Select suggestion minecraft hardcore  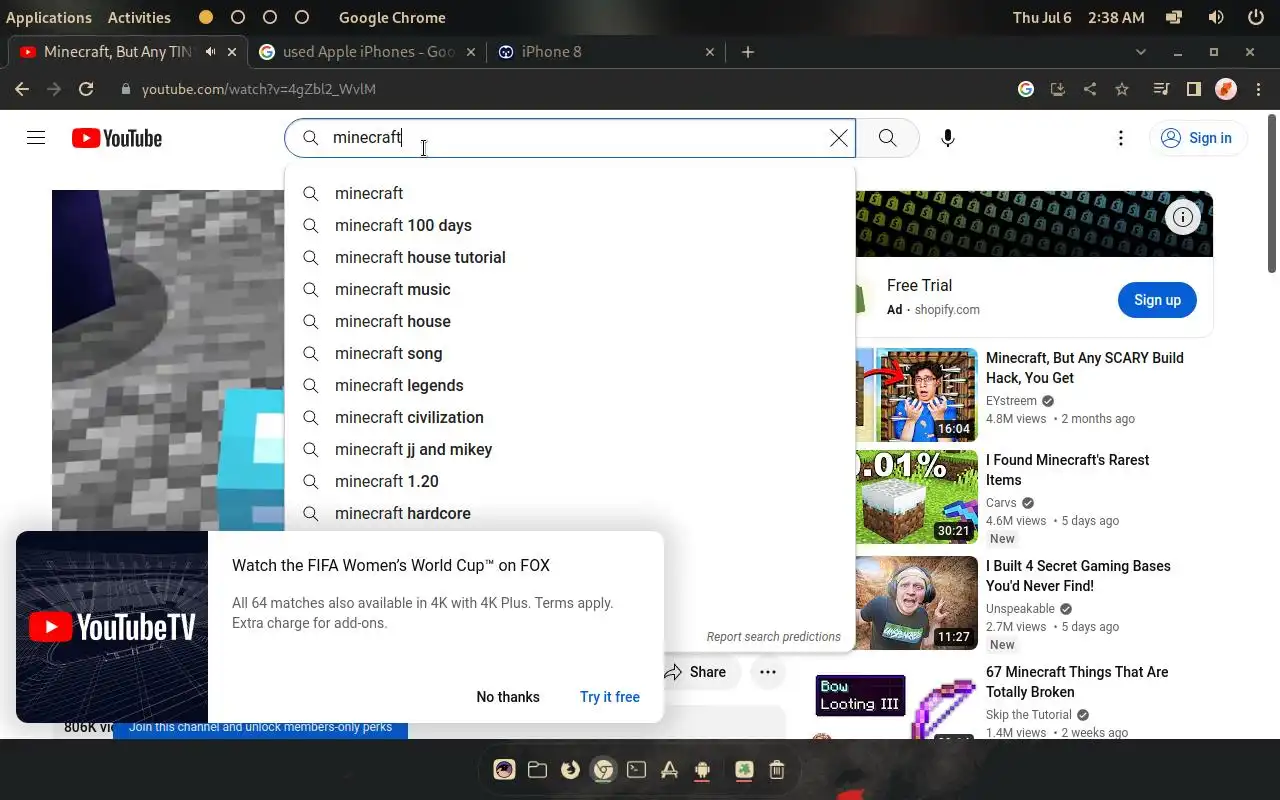570,513
